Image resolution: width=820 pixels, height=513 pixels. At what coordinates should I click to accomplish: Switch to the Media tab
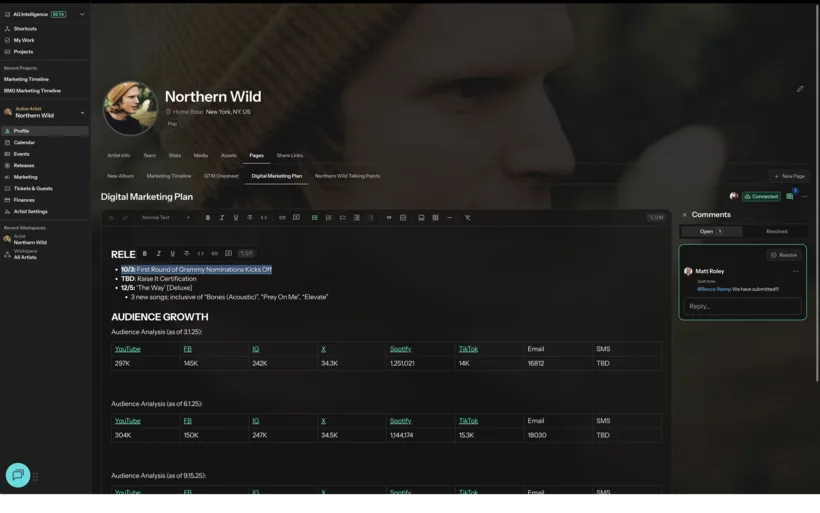(201, 156)
